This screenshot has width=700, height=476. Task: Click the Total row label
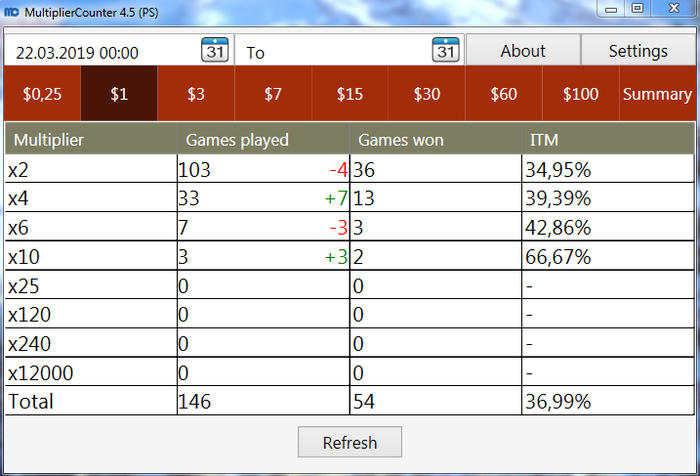[31, 401]
